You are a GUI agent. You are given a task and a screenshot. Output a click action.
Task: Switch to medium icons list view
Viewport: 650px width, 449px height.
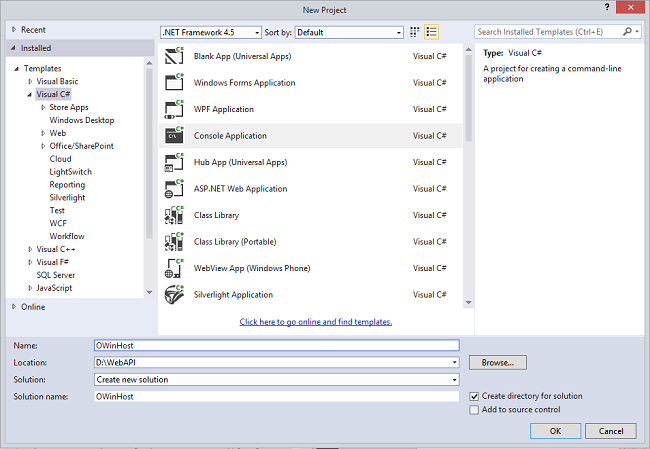point(431,32)
